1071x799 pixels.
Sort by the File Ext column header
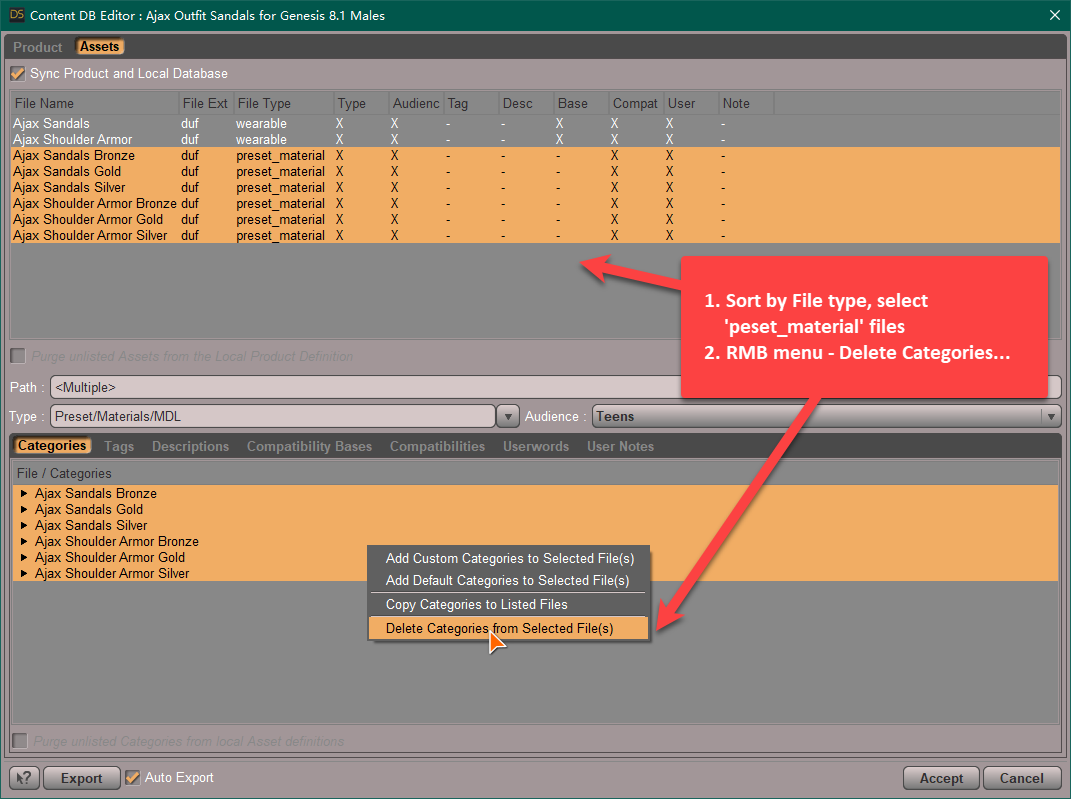pyautogui.click(x=206, y=103)
